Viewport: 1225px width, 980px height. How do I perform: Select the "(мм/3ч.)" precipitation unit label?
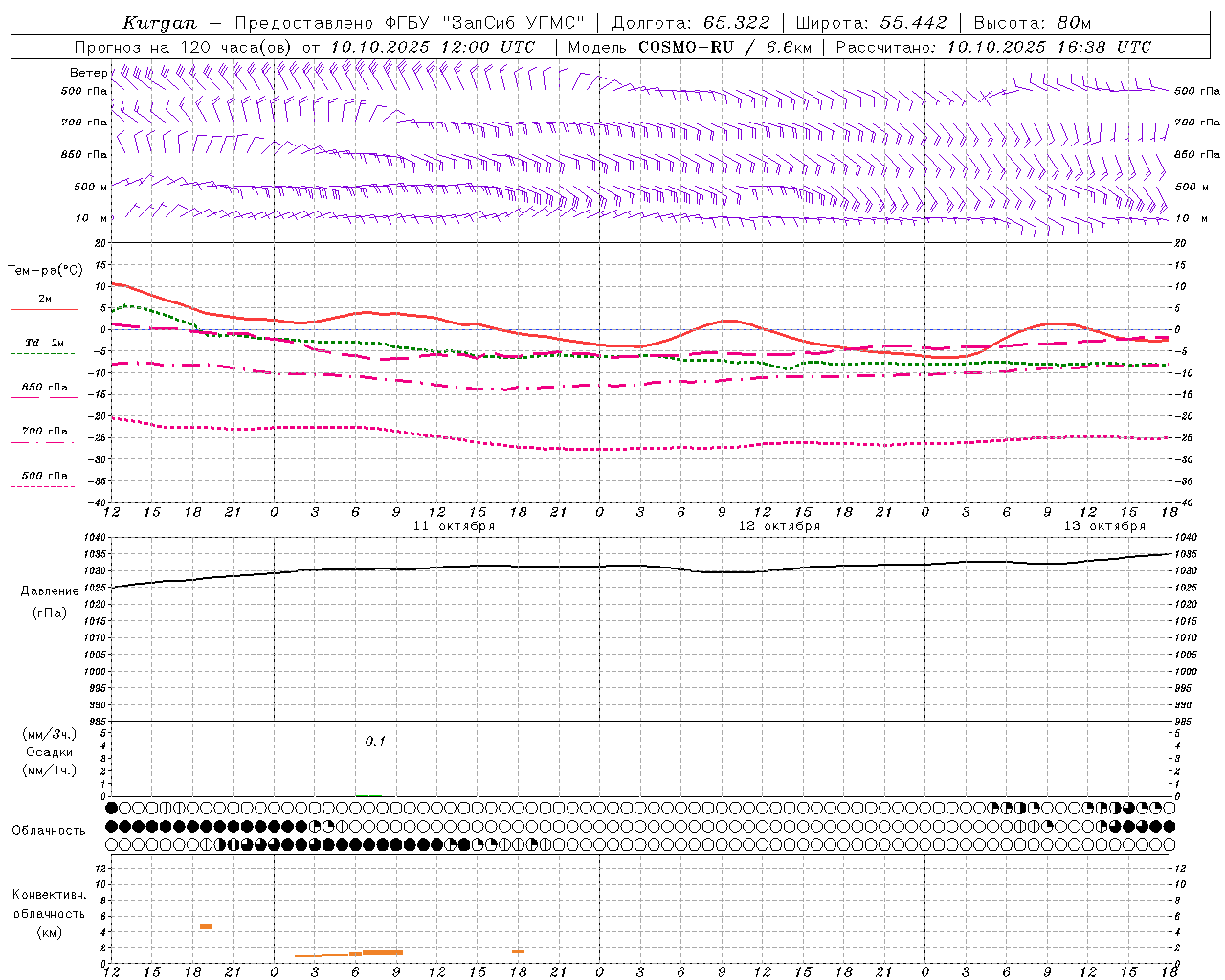click(x=50, y=734)
